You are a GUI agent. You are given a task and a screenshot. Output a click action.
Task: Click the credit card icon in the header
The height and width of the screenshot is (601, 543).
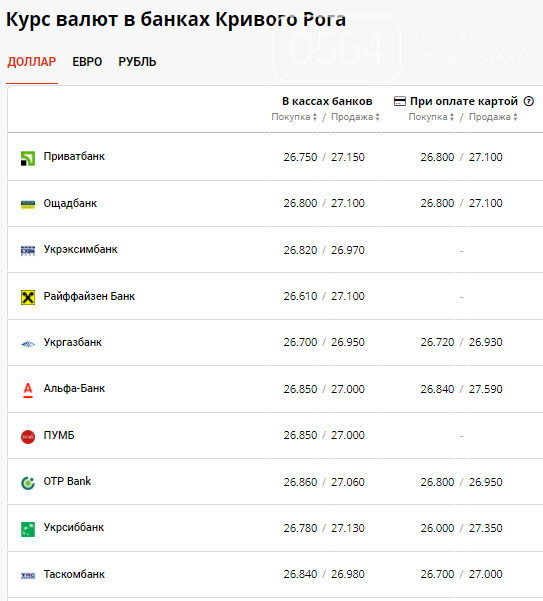tap(400, 101)
